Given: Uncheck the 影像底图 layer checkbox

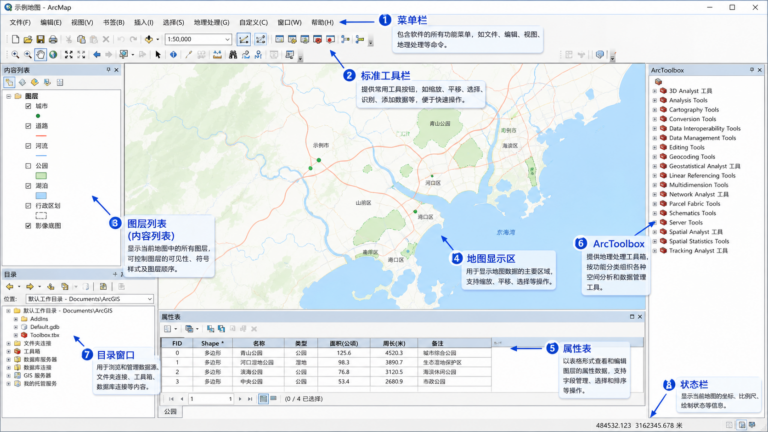Looking at the screenshot, I should (x=28, y=226).
